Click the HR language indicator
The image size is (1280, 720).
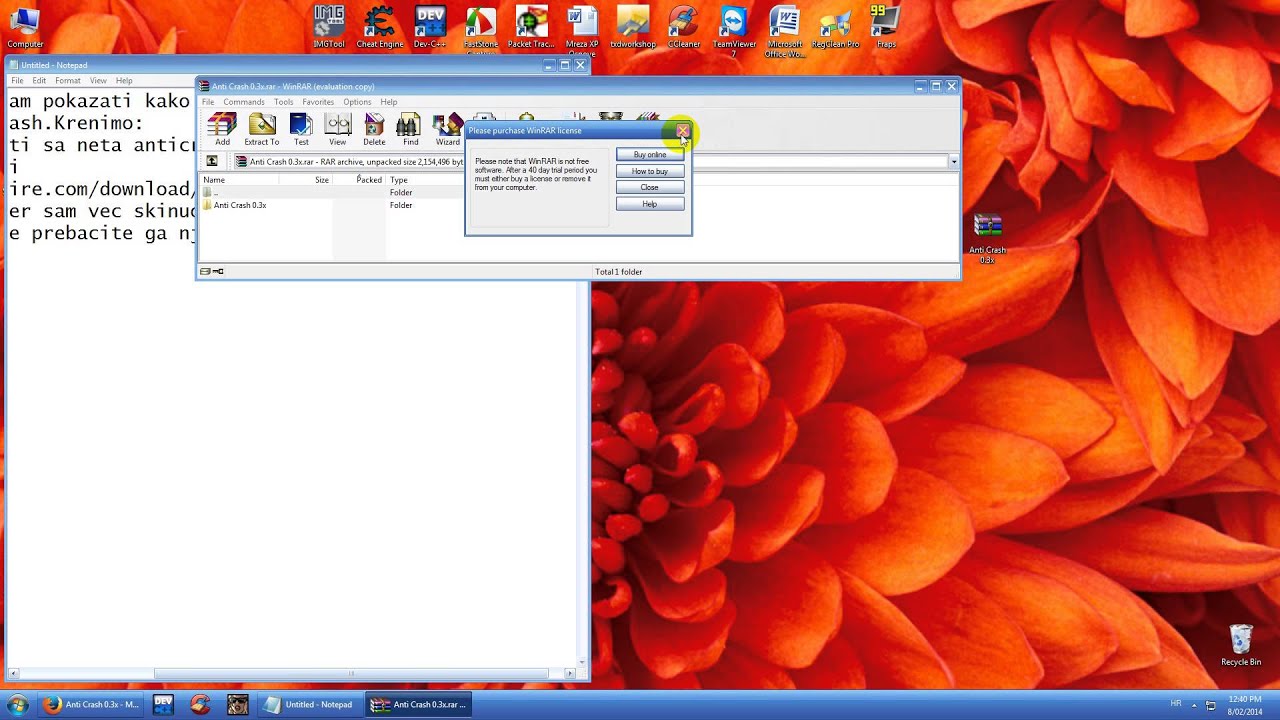coord(1176,704)
